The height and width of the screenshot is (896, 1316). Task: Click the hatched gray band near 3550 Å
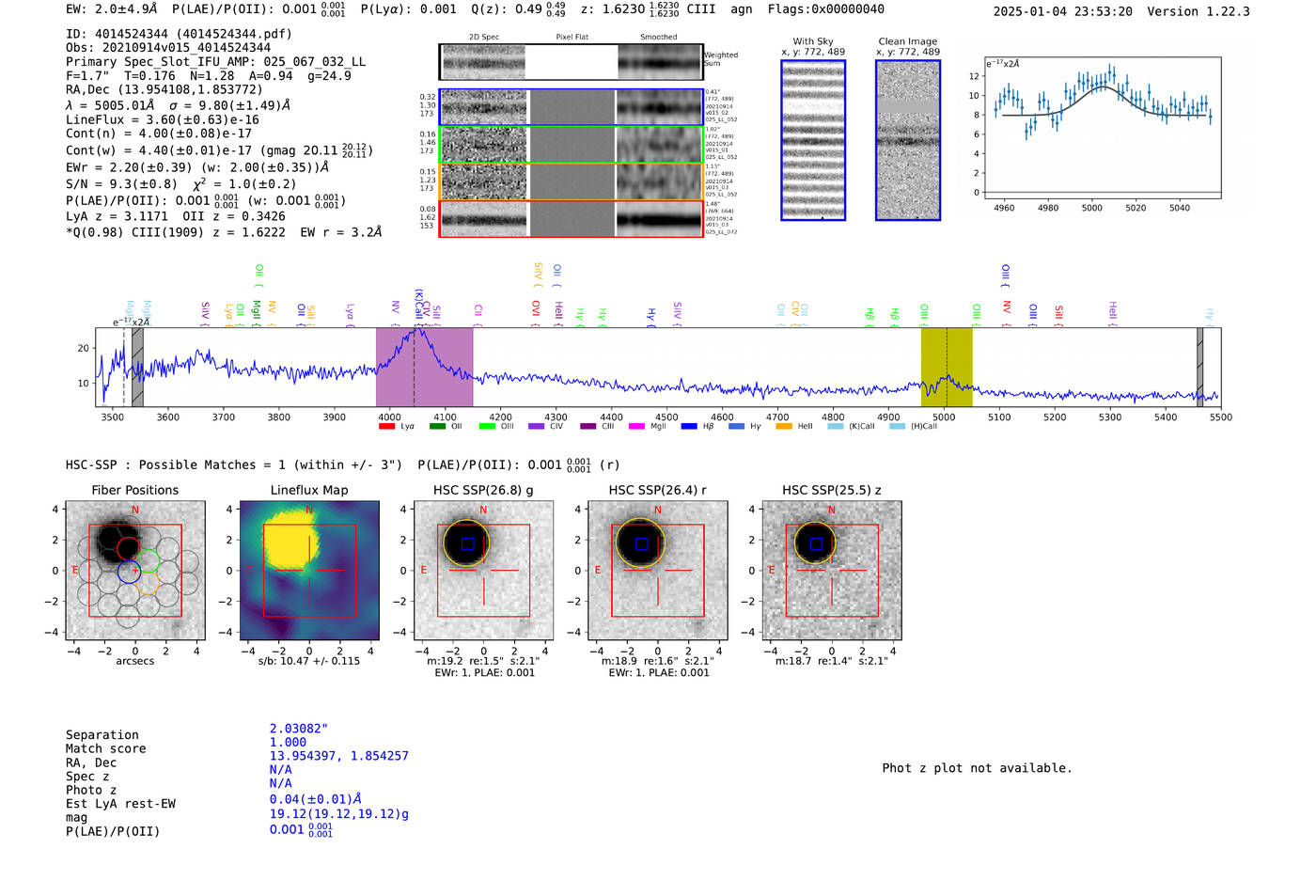tap(137, 367)
